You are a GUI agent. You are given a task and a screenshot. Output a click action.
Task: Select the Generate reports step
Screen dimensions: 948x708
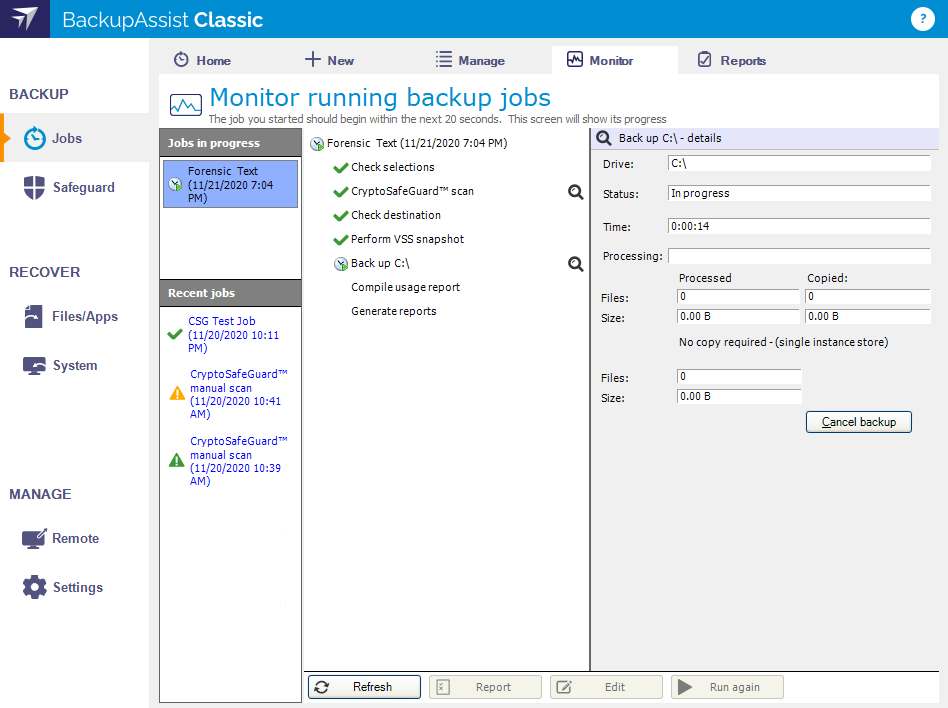pyautogui.click(x=394, y=311)
